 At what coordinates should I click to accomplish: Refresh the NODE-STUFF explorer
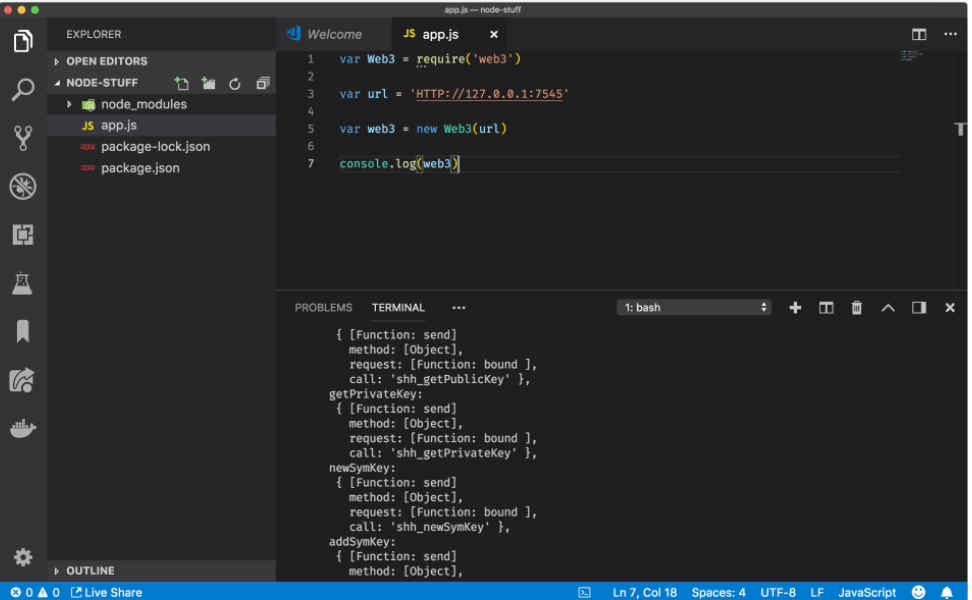tap(235, 83)
